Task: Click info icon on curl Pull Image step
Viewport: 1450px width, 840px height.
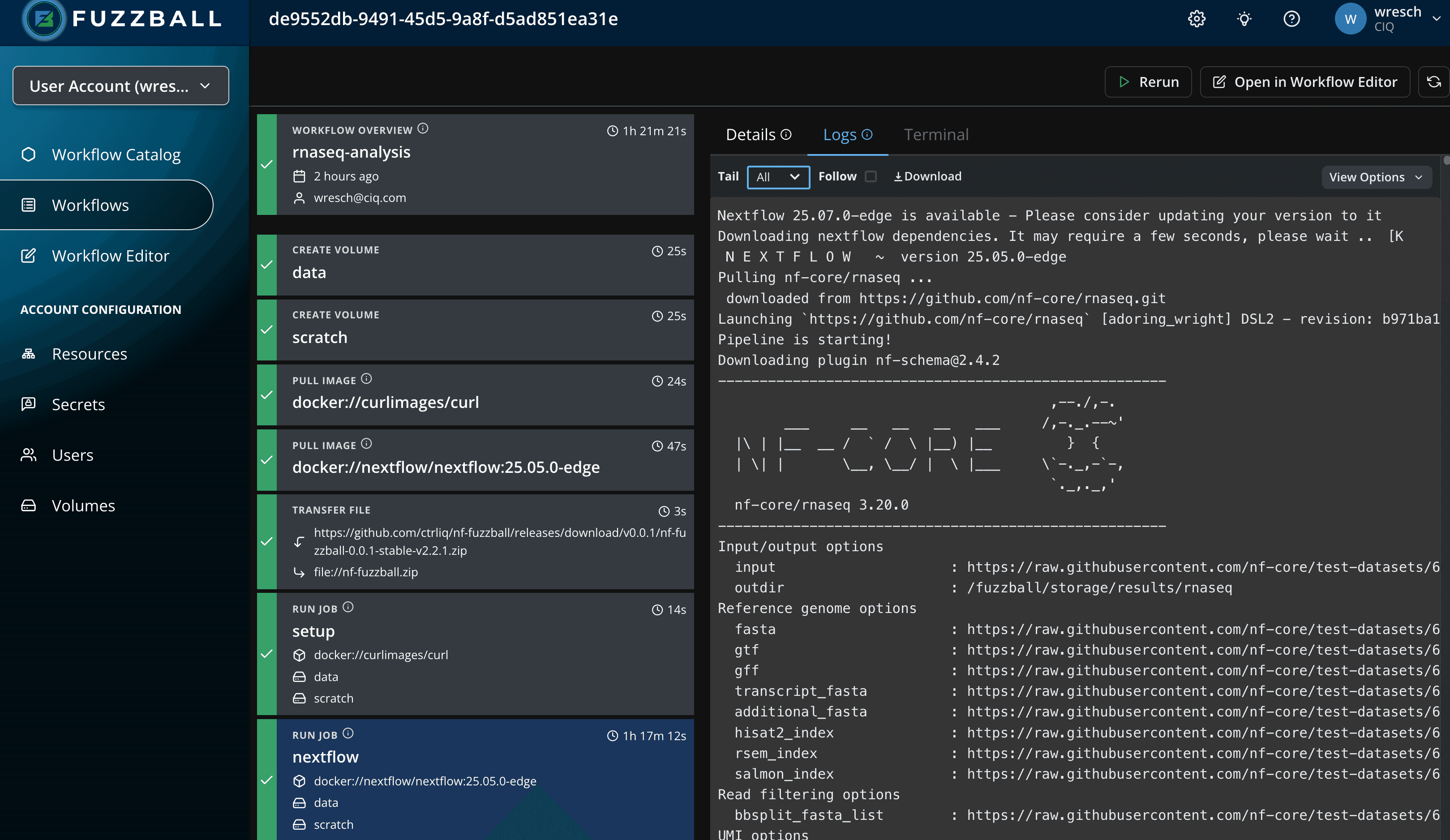Action: tap(366, 379)
